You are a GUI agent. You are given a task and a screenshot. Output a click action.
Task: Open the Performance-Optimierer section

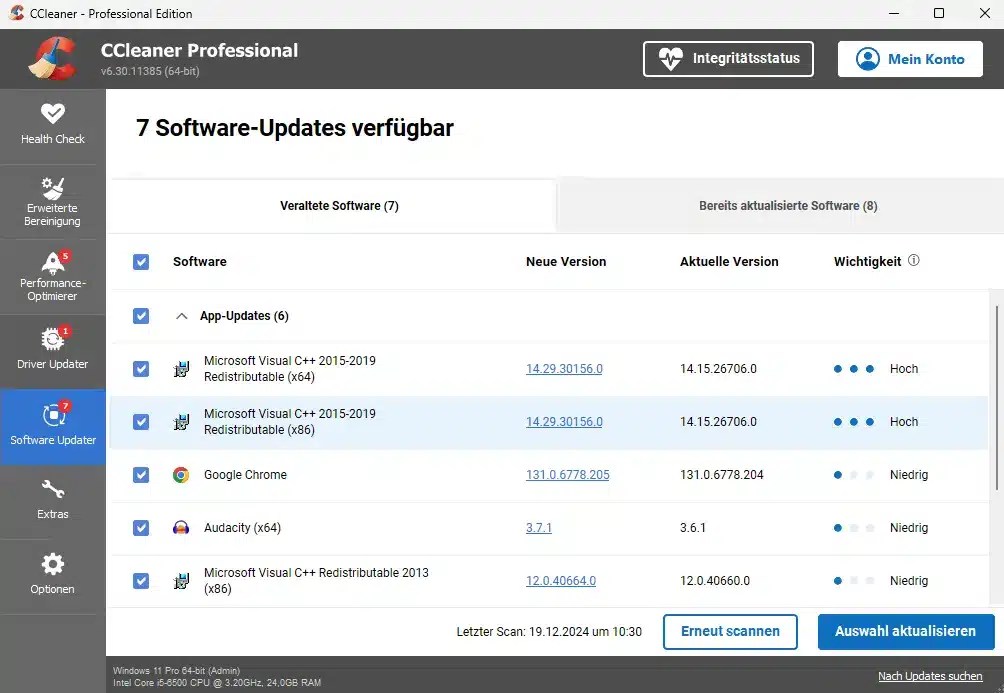(53, 277)
